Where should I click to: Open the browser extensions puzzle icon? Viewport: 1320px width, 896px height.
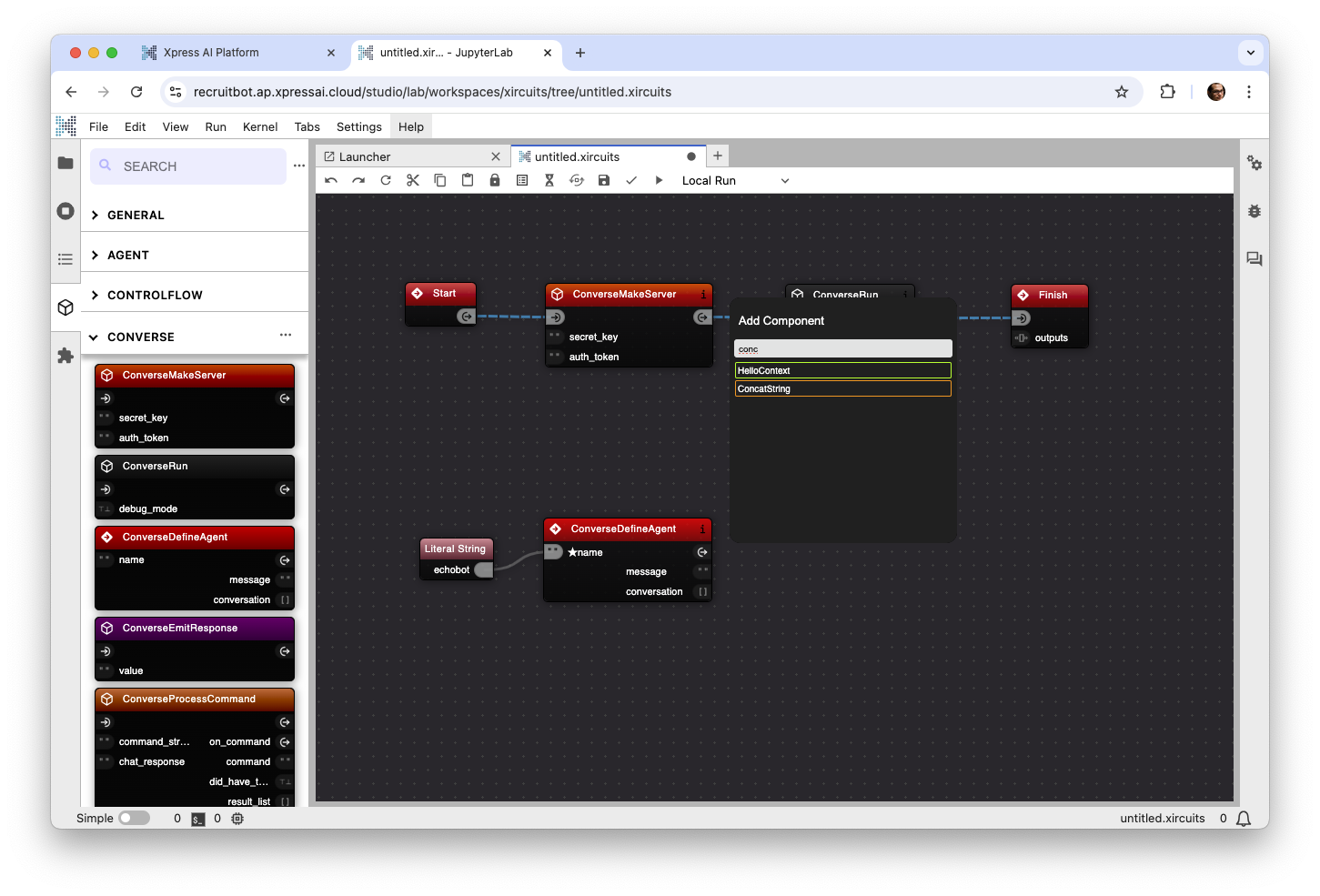pos(1168,92)
